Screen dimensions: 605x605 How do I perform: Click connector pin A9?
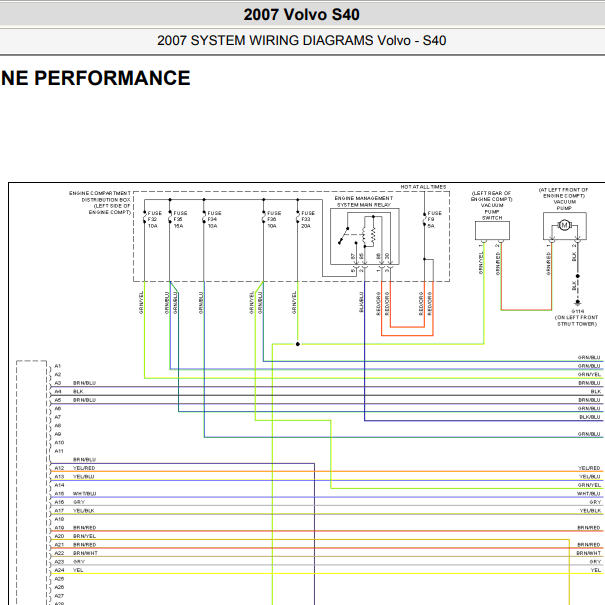point(57,434)
